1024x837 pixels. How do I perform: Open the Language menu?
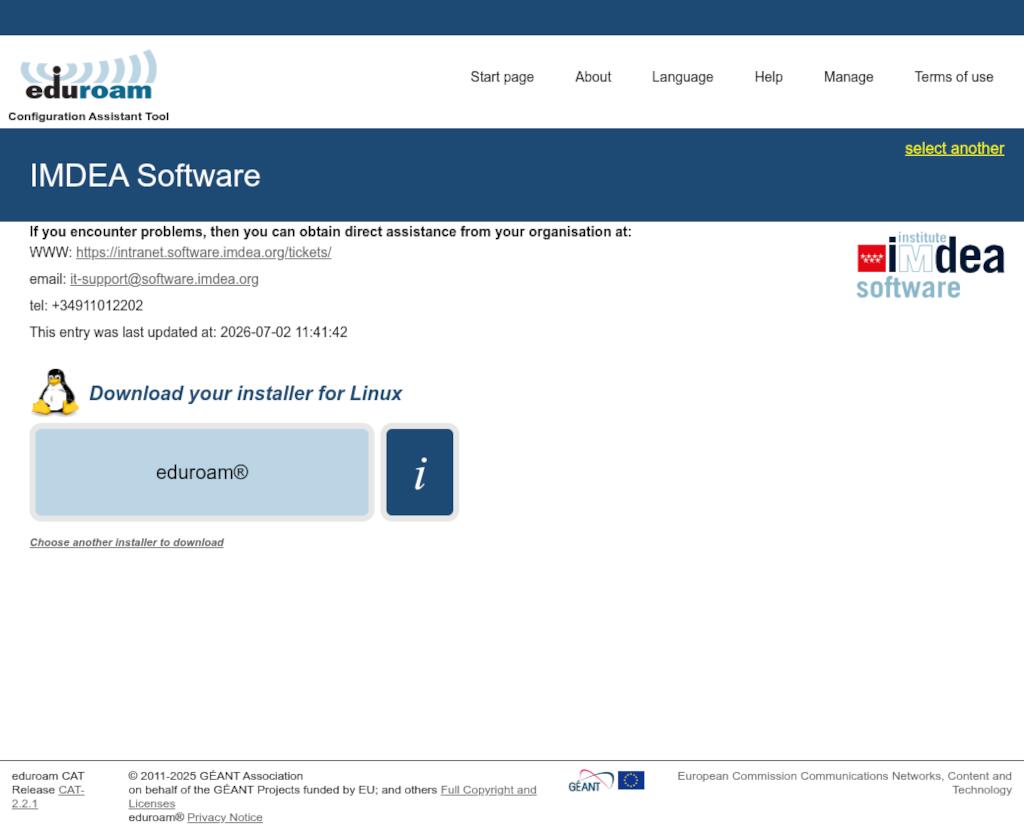coord(682,77)
